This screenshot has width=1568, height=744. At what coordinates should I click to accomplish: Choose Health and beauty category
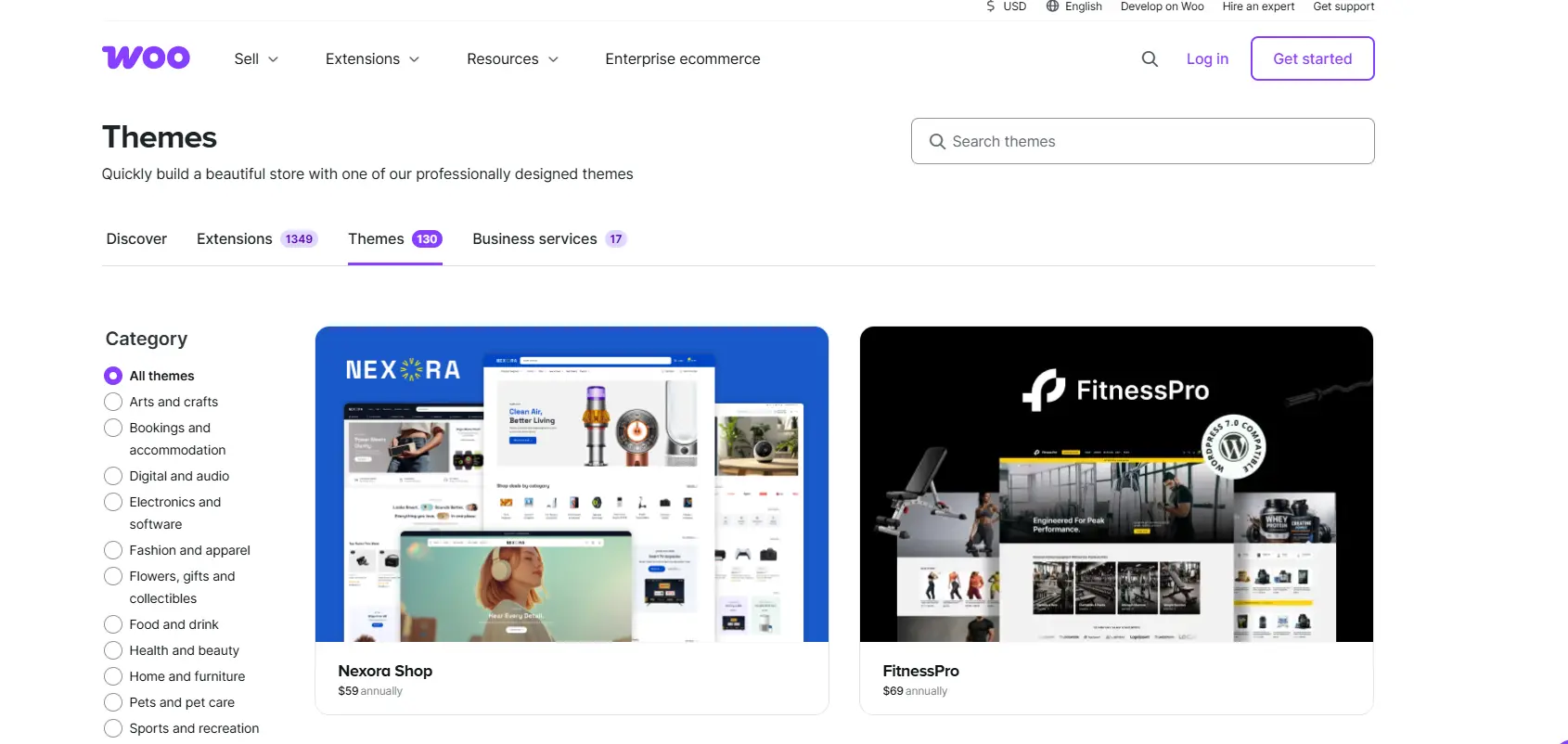[113, 650]
